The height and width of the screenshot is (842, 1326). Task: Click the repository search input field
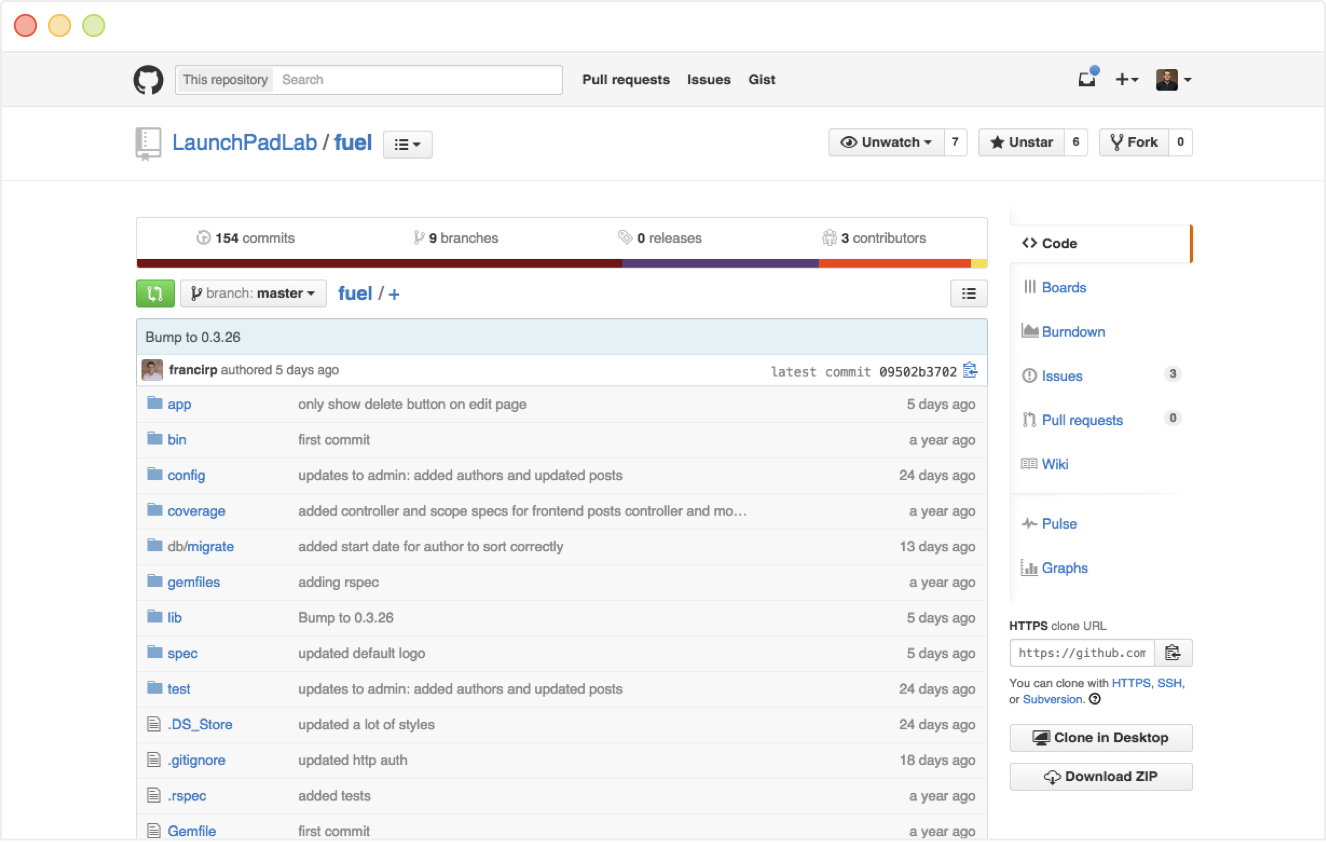(x=417, y=80)
